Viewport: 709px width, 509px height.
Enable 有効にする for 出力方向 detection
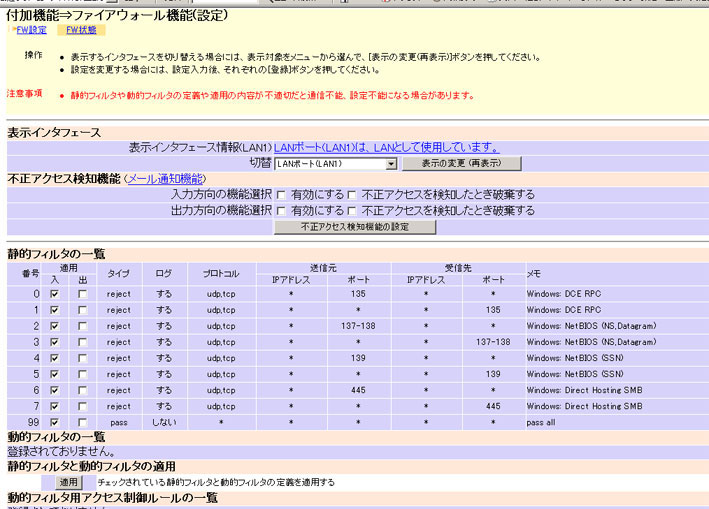pyautogui.click(x=282, y=211)
